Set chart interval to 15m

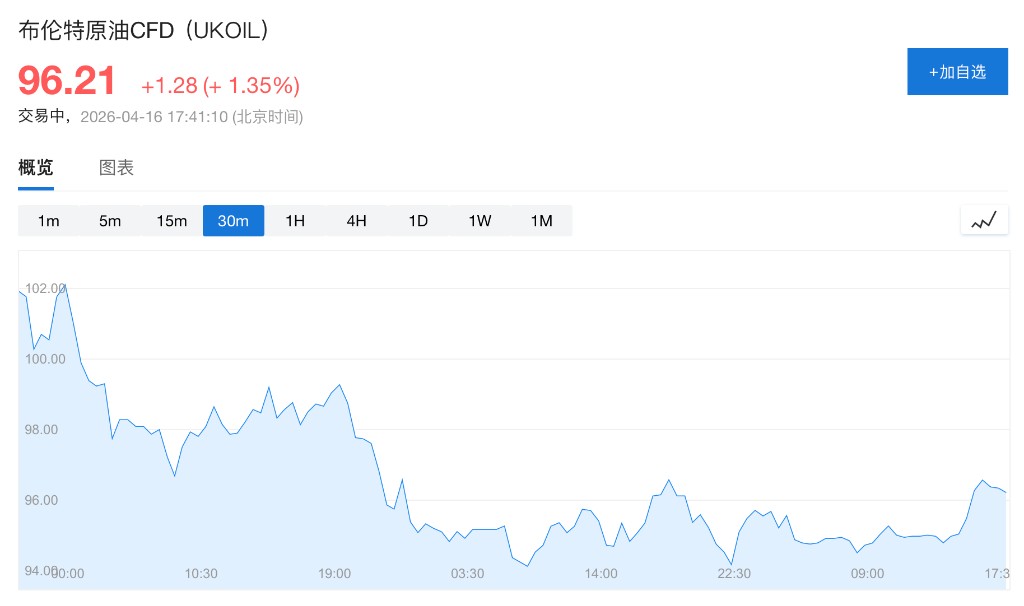(x=172, y=221)
